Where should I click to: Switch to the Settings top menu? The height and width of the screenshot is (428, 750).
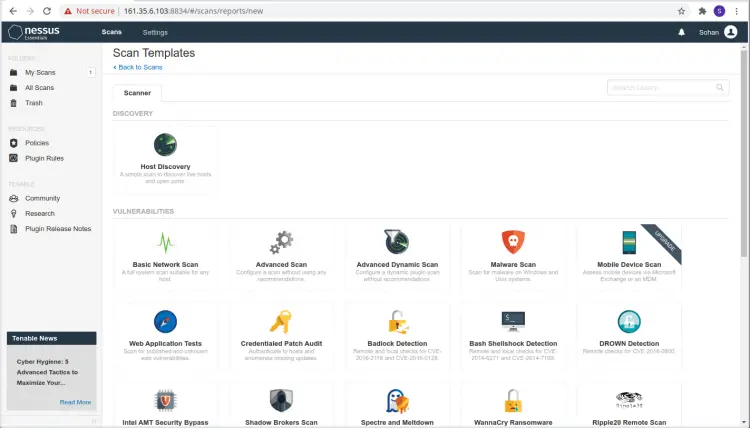click(x=155, y=32)
